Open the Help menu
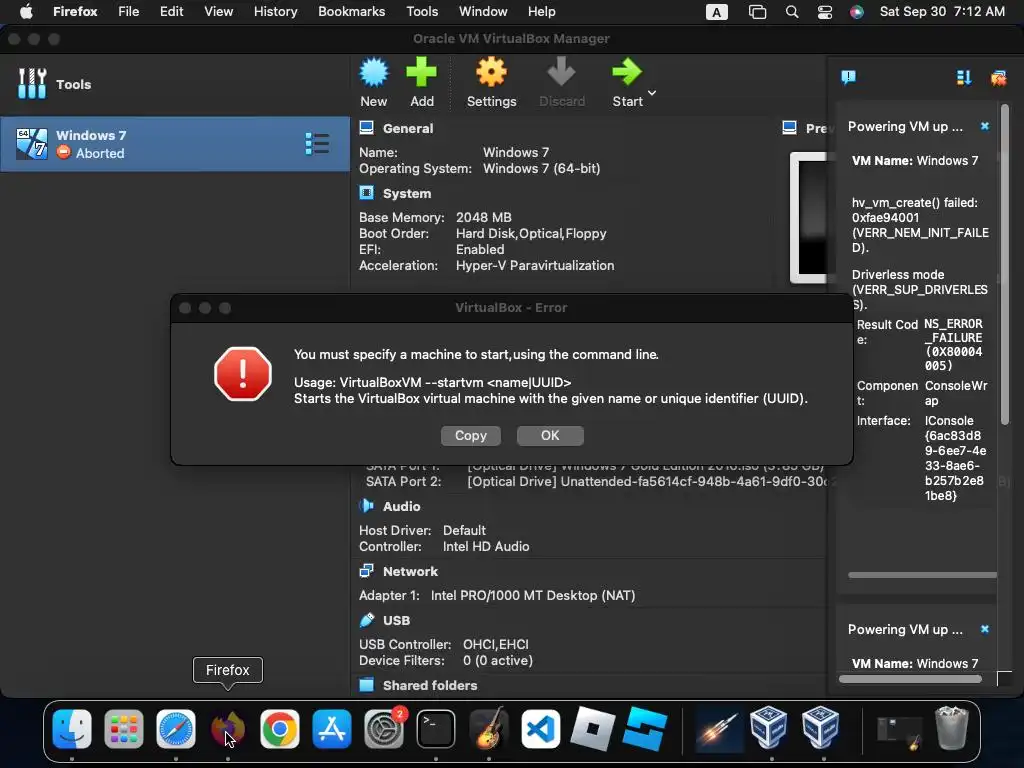This screenshot has height=768, width=1024. point(541,12)
